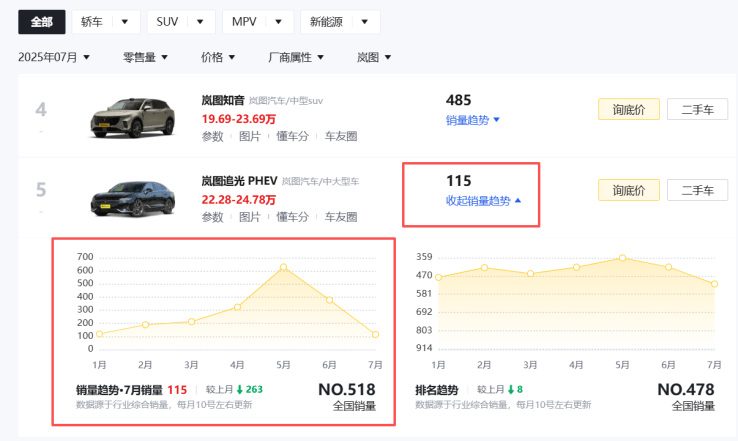The width and height of the screenshot is (738, 441).
Task: Click 询底价 button for 岚图知音
Action: [629, 109]
